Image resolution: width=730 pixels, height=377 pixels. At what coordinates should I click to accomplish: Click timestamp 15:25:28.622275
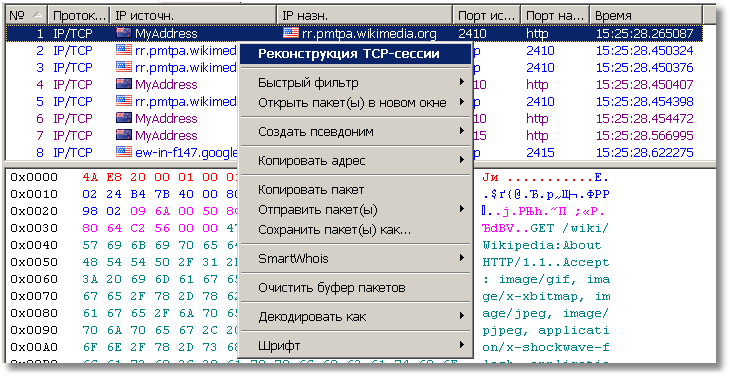pyautogui.click(x=645, y=153)
